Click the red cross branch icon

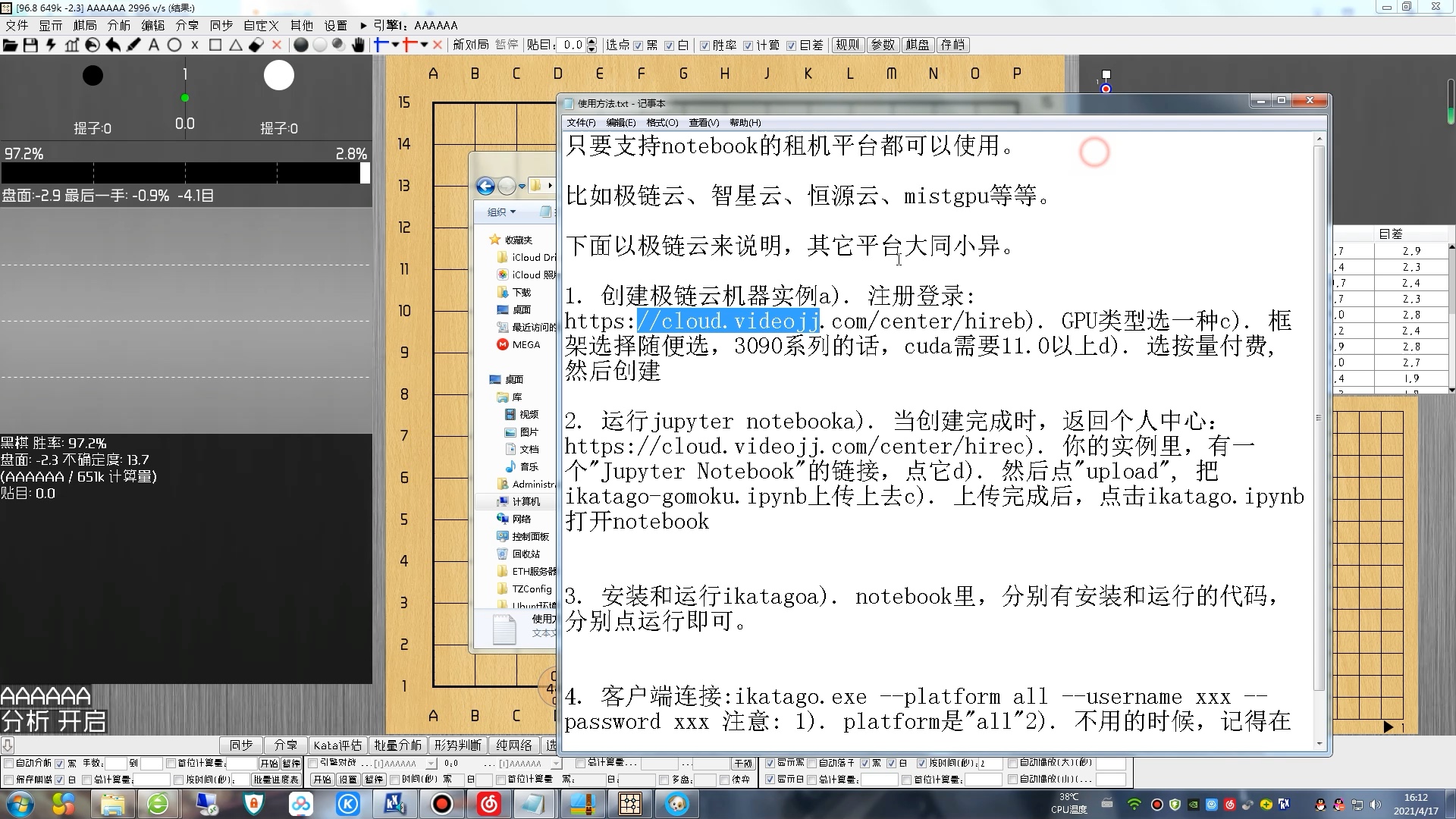(410, 45)
